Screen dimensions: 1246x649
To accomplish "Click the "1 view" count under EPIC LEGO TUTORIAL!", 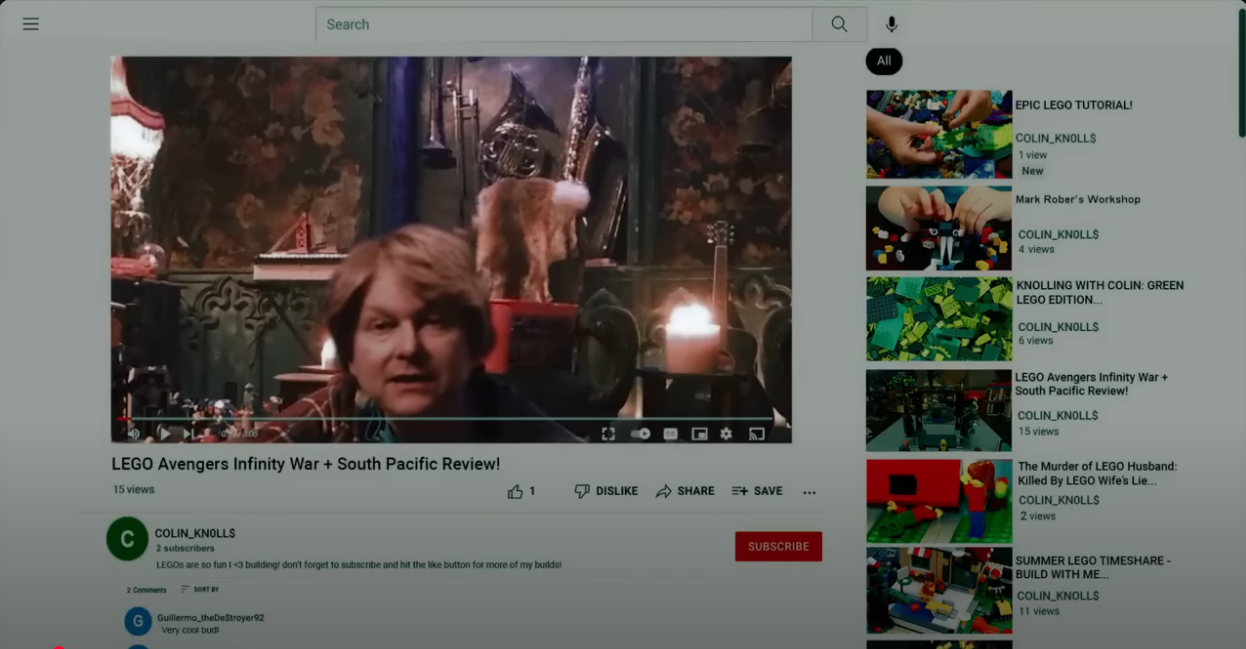I will (x=1033, y=155).
